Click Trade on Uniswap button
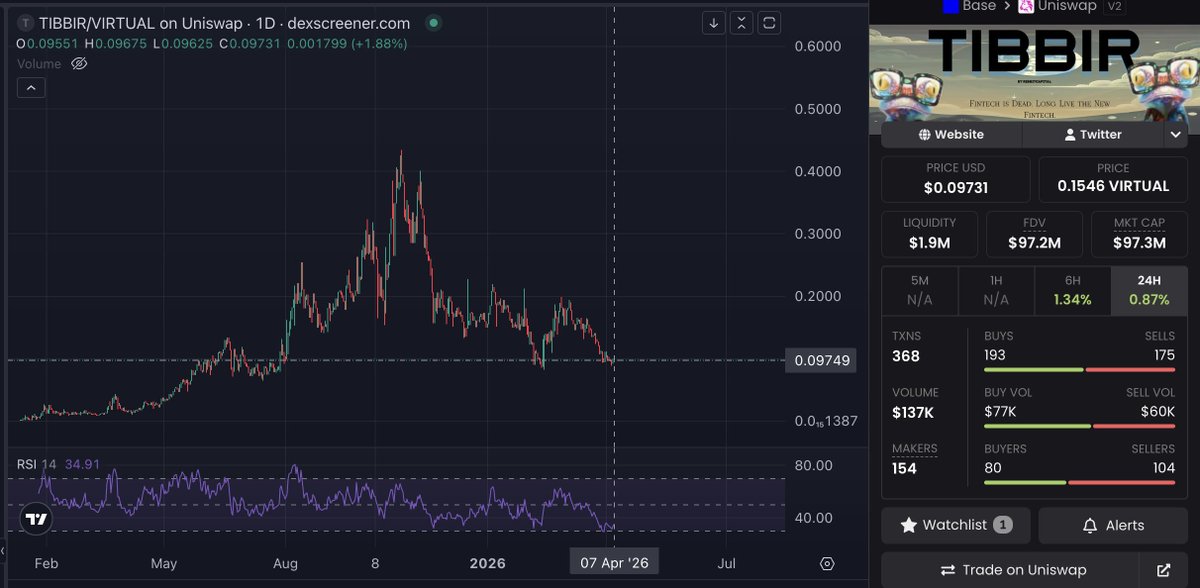Screen dimensions: 1200x588 1010,570
